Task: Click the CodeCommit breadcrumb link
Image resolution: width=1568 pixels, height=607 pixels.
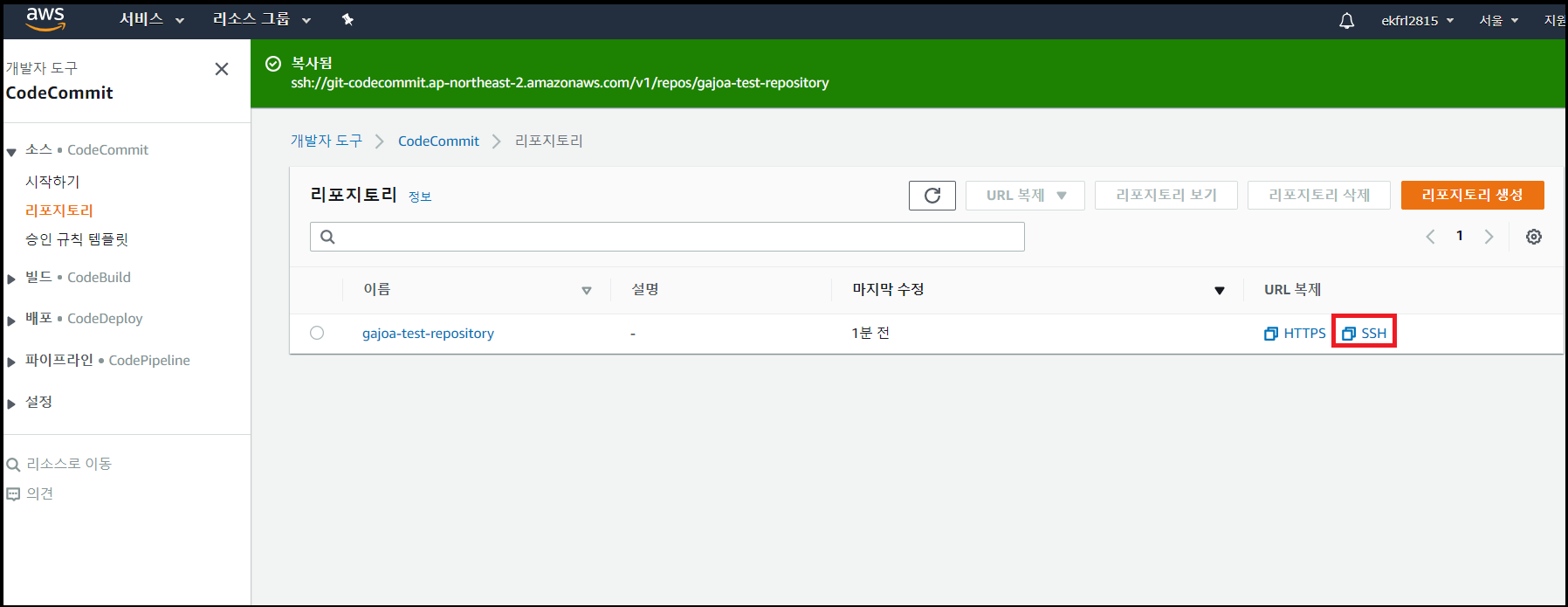Action: [x=438, y=141]
